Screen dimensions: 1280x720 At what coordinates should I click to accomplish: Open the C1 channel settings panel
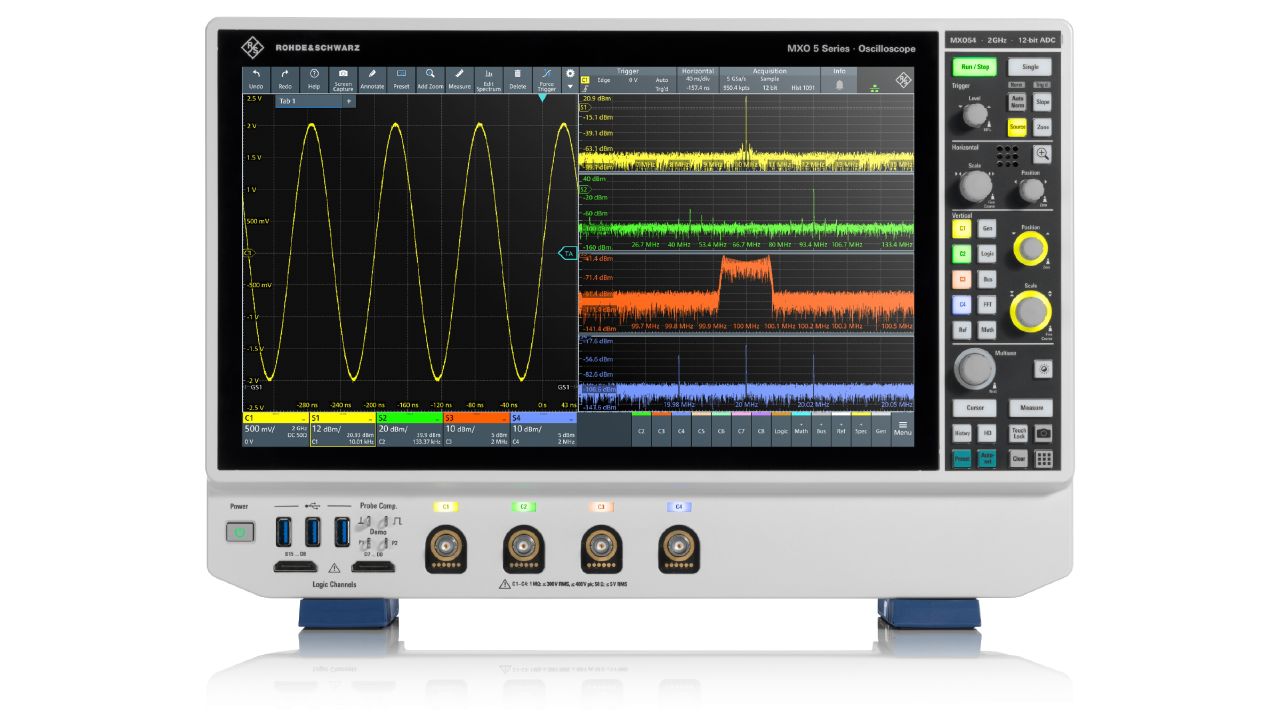pyautogui.click(x=275, y=428)
